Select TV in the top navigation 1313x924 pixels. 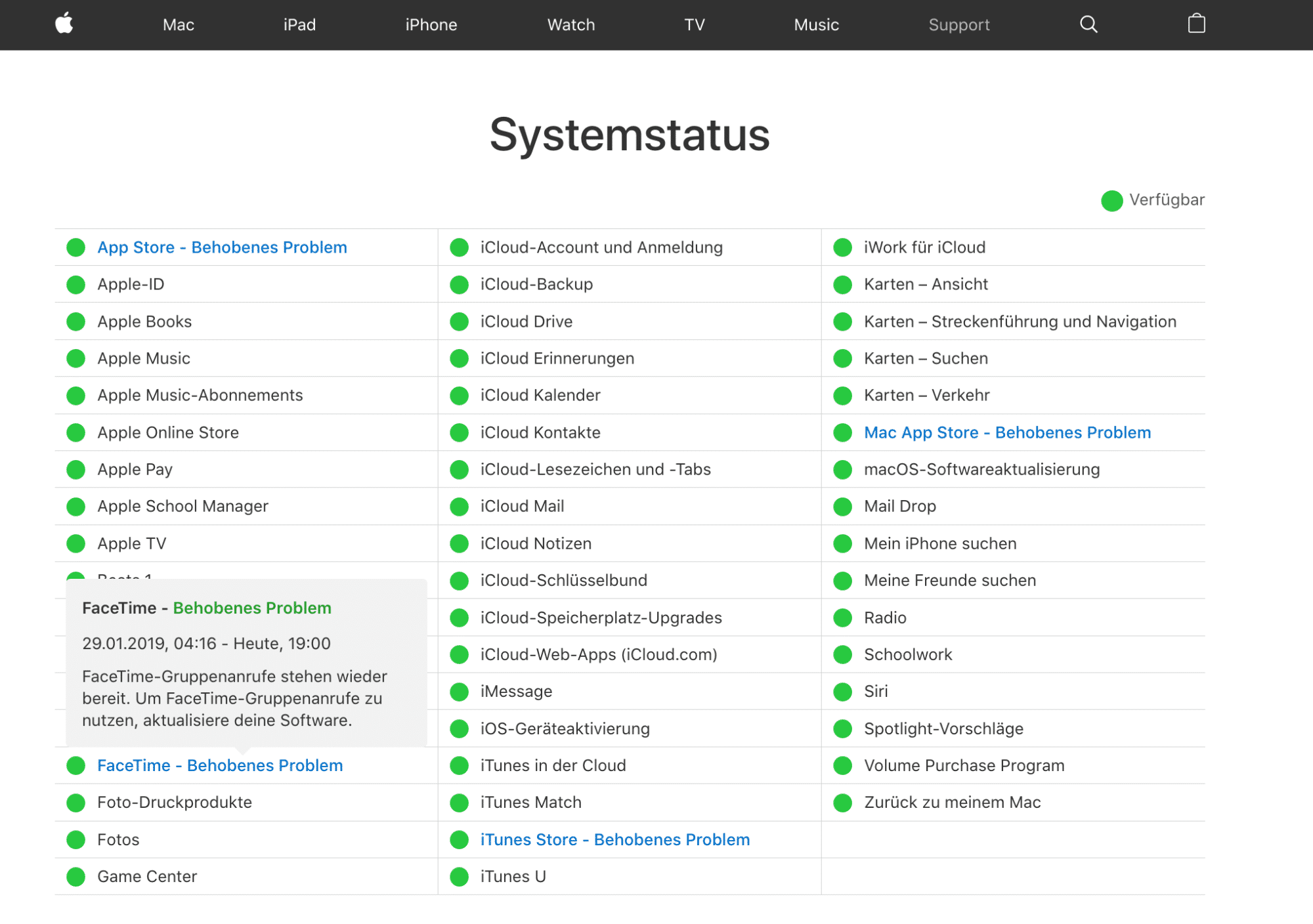coord(695,25)
